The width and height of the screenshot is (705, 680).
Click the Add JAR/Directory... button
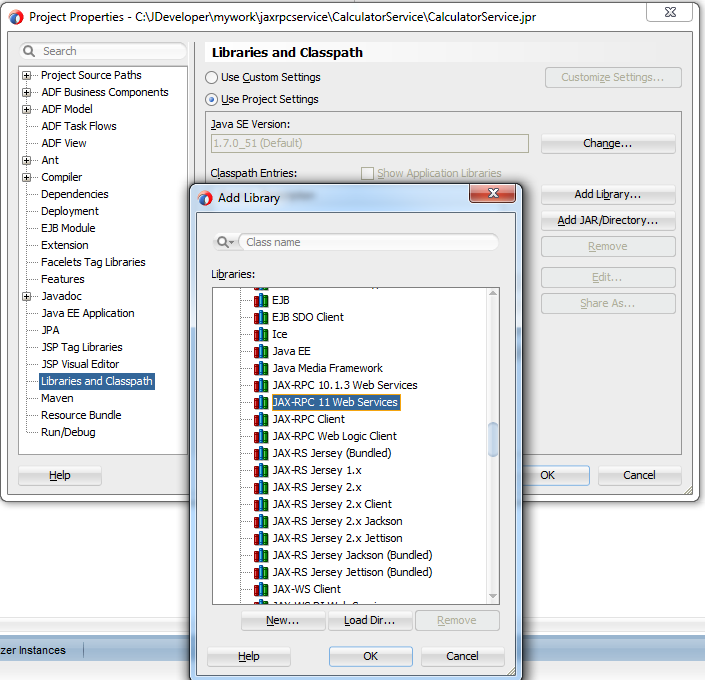(x=608, y=221)
